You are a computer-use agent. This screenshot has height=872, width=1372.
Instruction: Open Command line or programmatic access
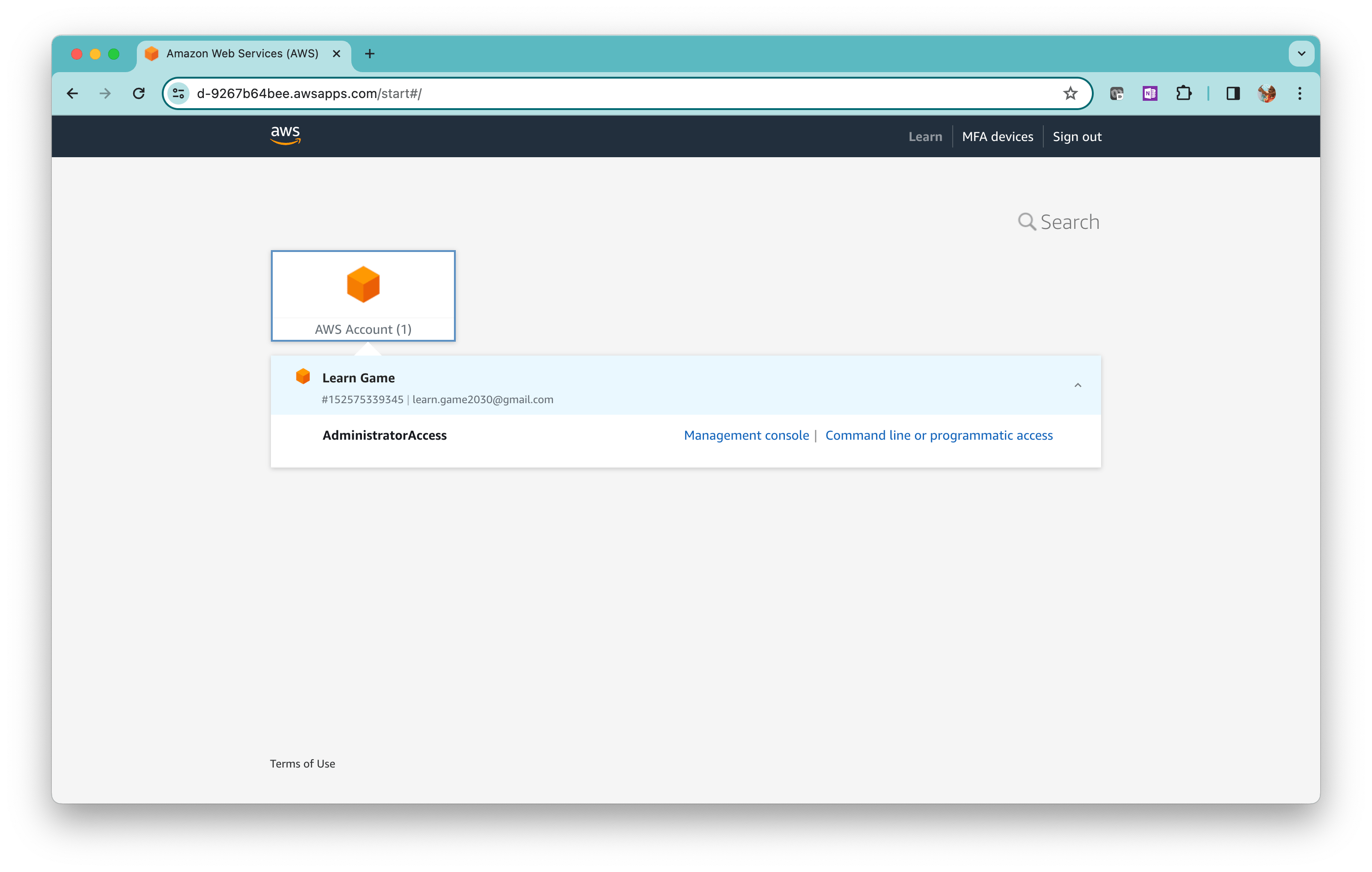[938, 435]
